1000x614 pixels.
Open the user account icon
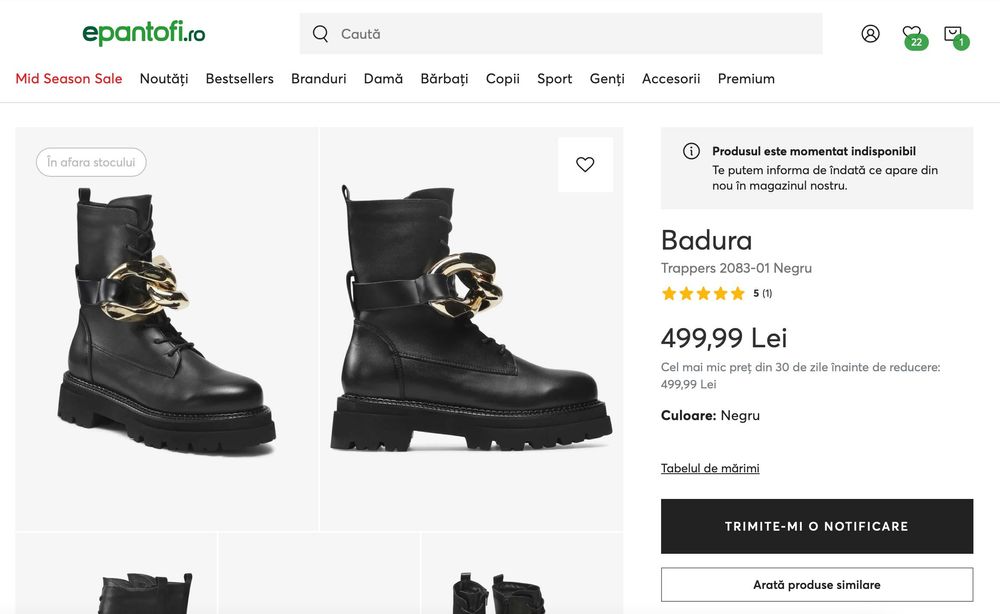(870, 34)
